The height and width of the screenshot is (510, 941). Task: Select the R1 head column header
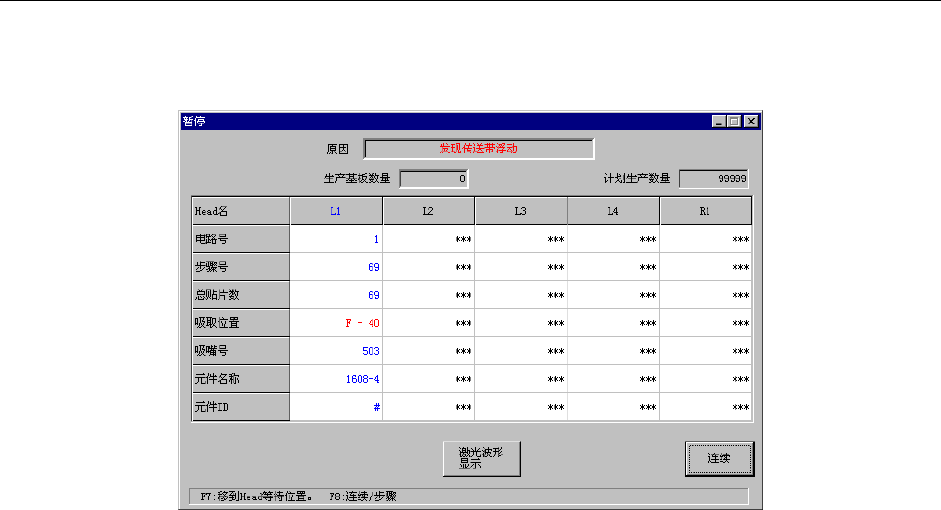tap(706, 211)
